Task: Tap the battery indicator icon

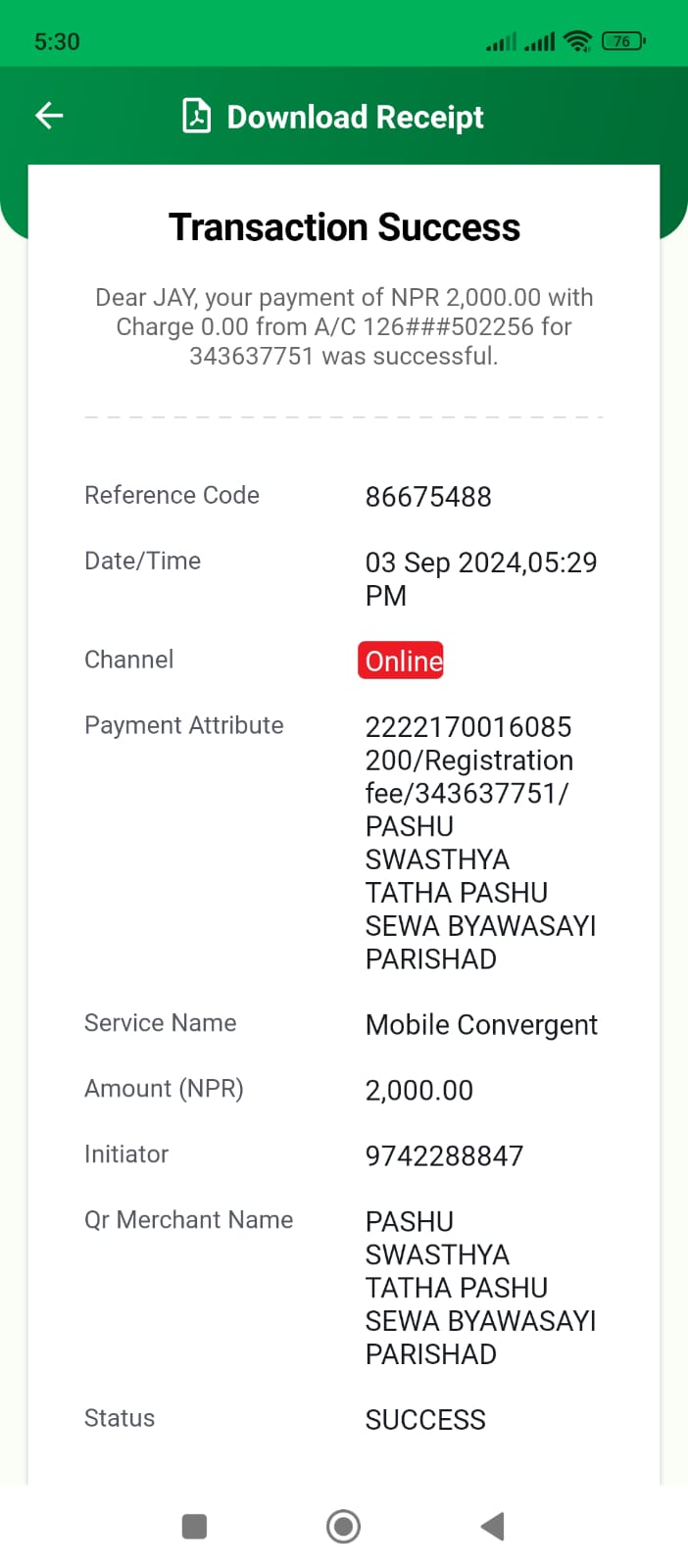Action: (623, 41)
